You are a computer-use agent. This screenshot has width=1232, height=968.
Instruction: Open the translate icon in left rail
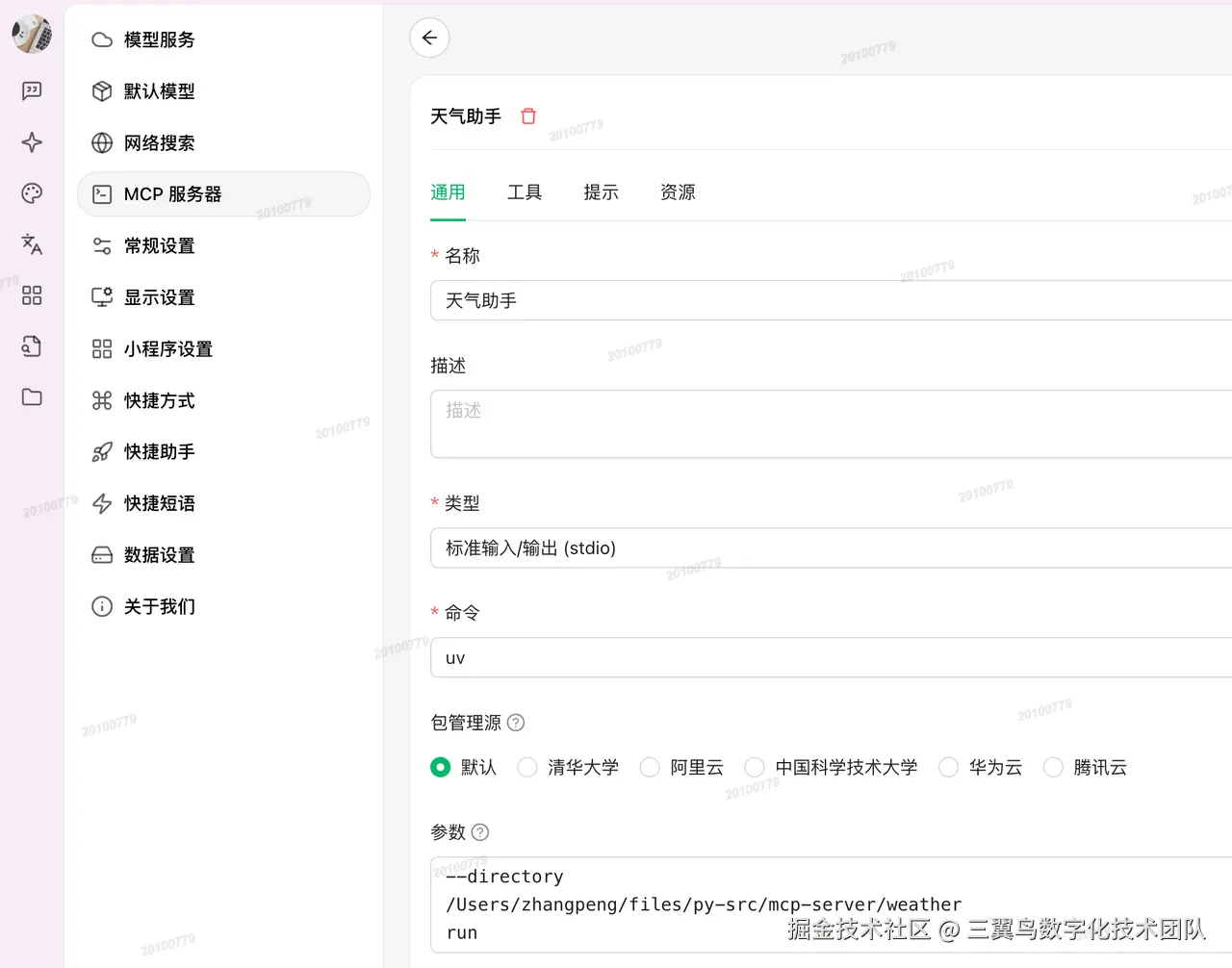click(x=32, y=244)
